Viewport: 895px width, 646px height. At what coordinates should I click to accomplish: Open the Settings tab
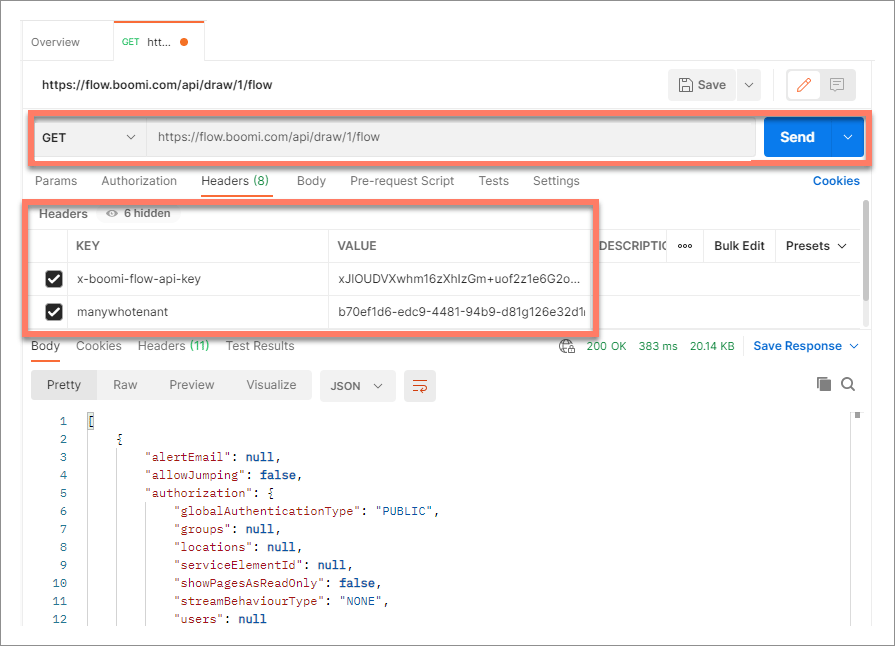pos(556,181)
